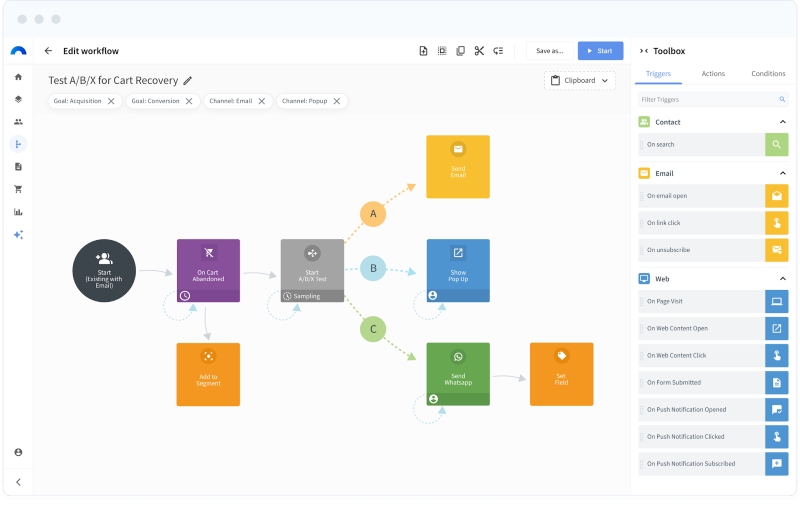
Task: Go to Home via the sidebar icon
Action: click(x=18, y=77)
